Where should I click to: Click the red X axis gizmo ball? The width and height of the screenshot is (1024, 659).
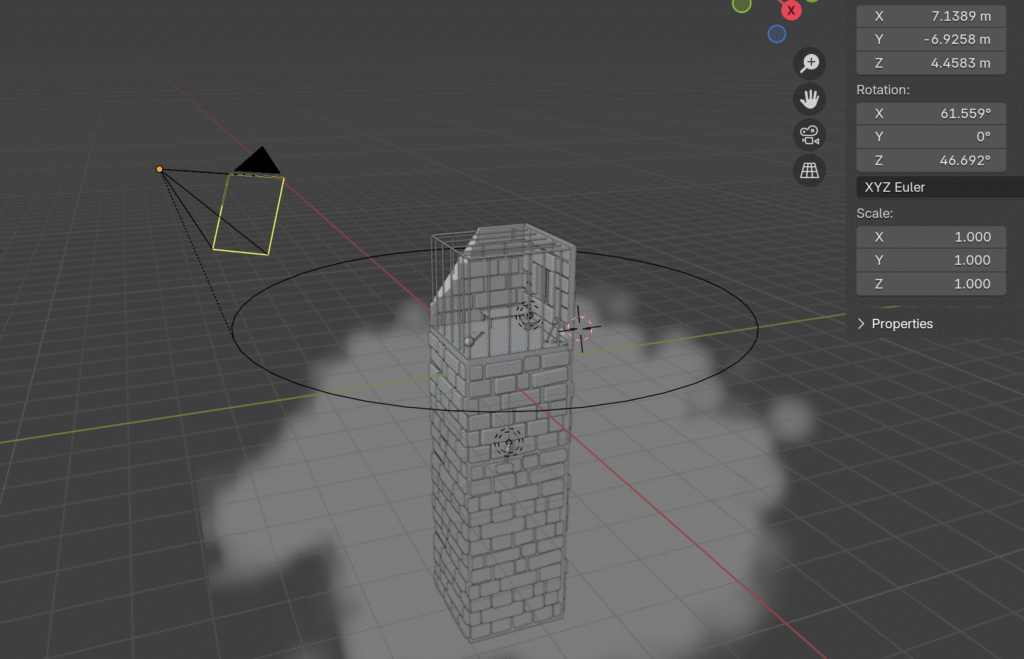791,10
